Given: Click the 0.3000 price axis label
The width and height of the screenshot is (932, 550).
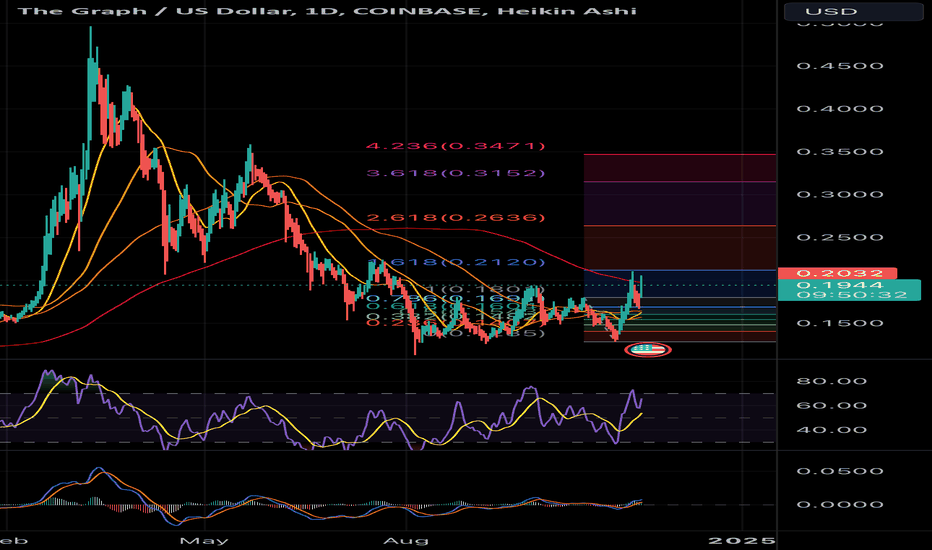Looking at the screenshot, I should [840, 194].
